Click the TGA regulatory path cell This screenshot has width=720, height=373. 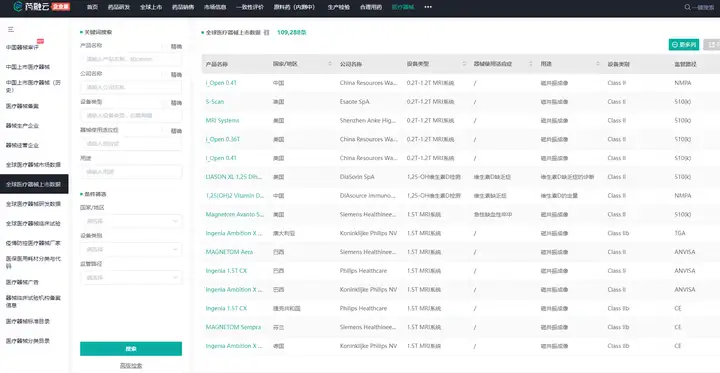click(x=680, y=233)
